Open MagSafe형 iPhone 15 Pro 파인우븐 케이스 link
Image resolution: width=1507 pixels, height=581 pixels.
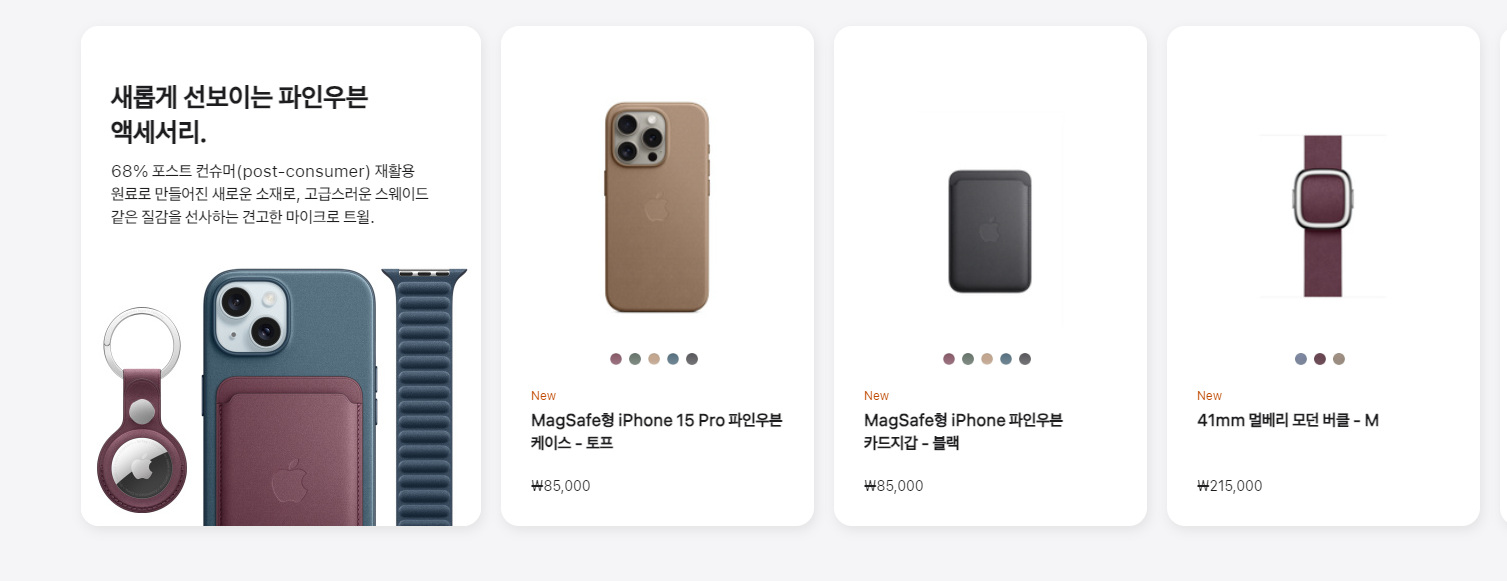[657, 431]
